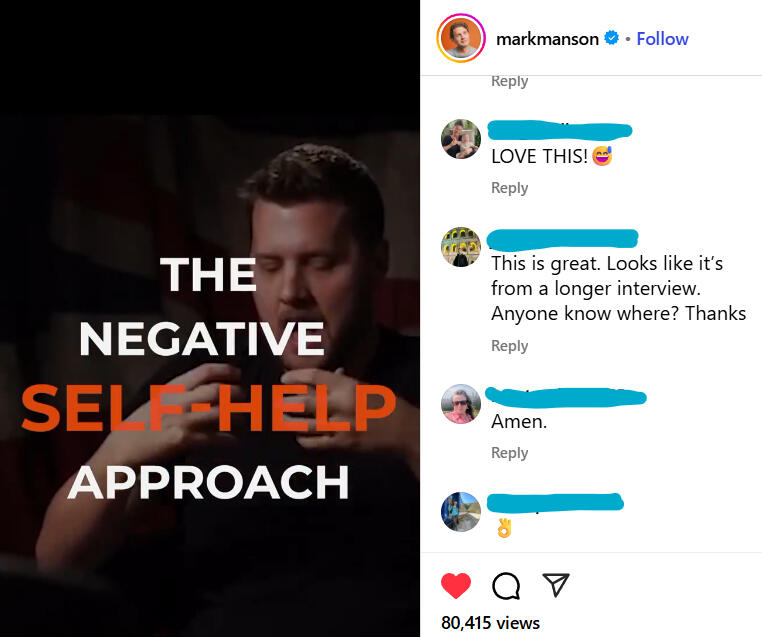762x637 pixels.
Task: Open markmanson's profile picture story
Action: pyautogui.click(x=461, y=38)
